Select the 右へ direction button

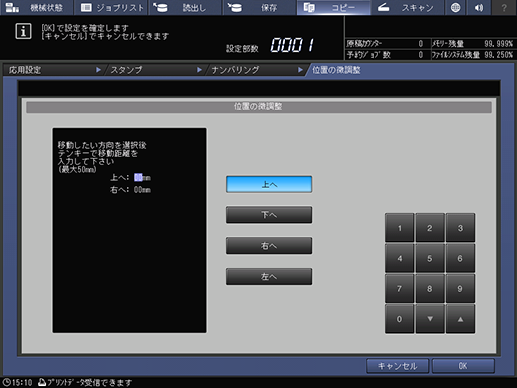click(269, 246)
